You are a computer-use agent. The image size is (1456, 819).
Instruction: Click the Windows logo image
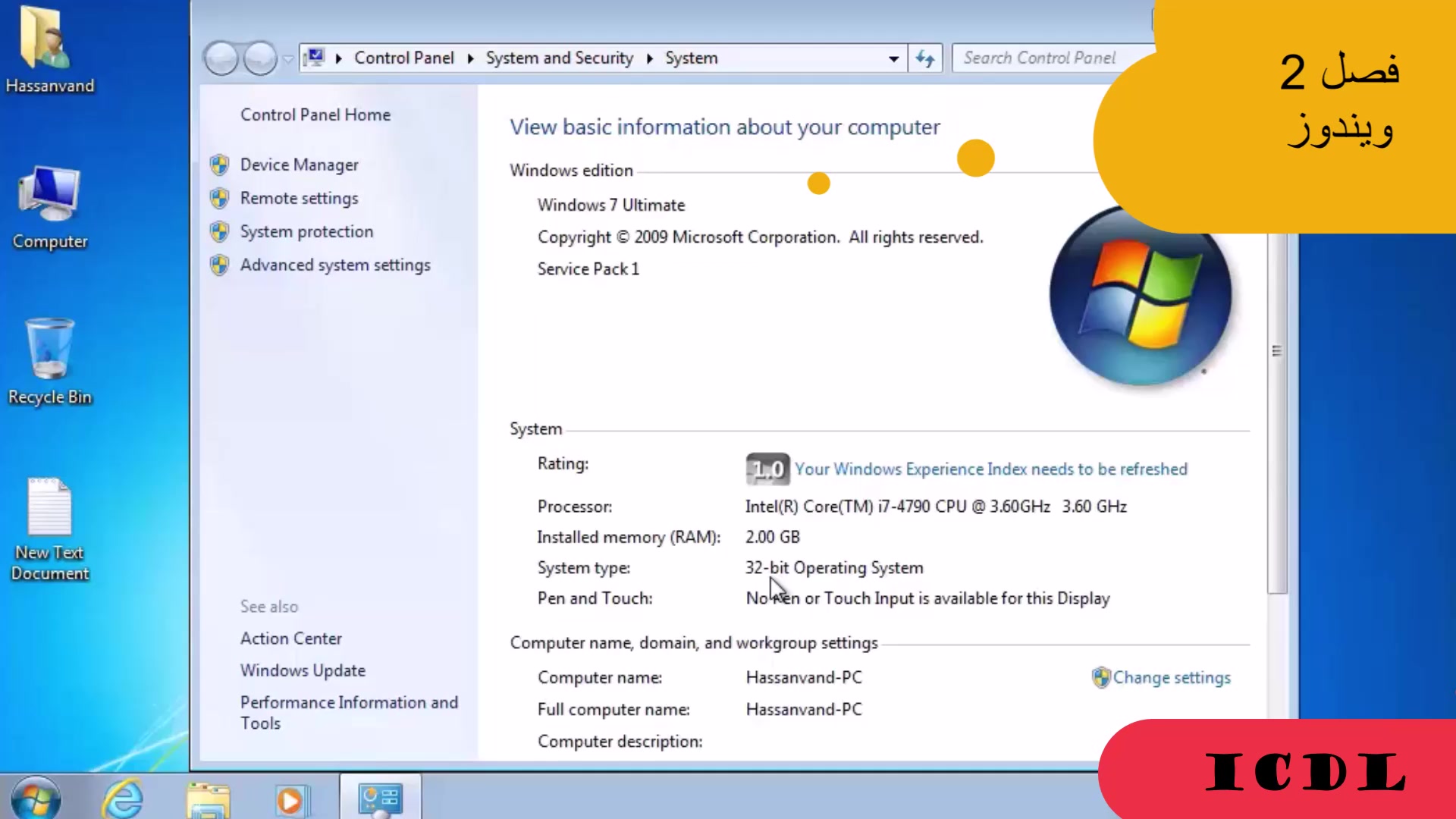(x=1141, y=294)
